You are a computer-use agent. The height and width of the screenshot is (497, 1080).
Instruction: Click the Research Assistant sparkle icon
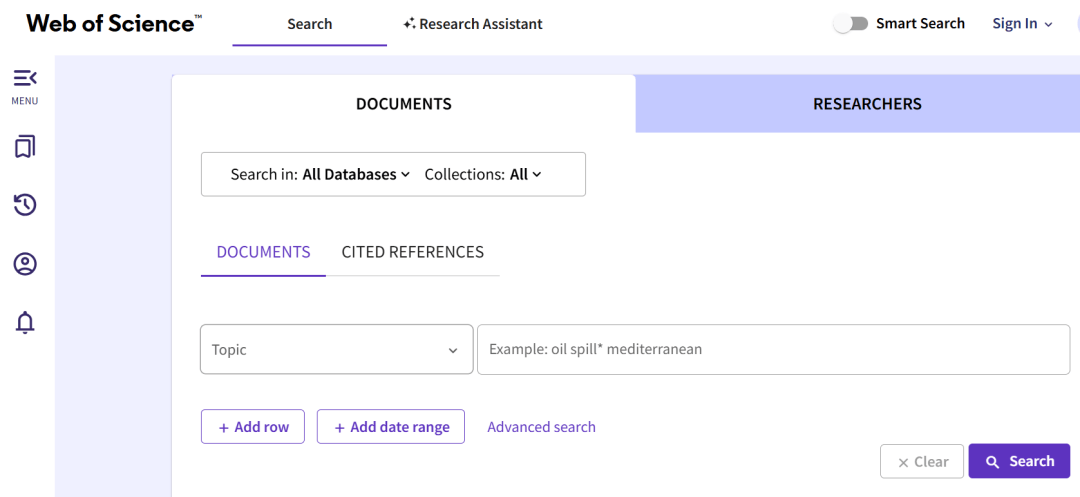pyautogui.click(x=409, y=24)
